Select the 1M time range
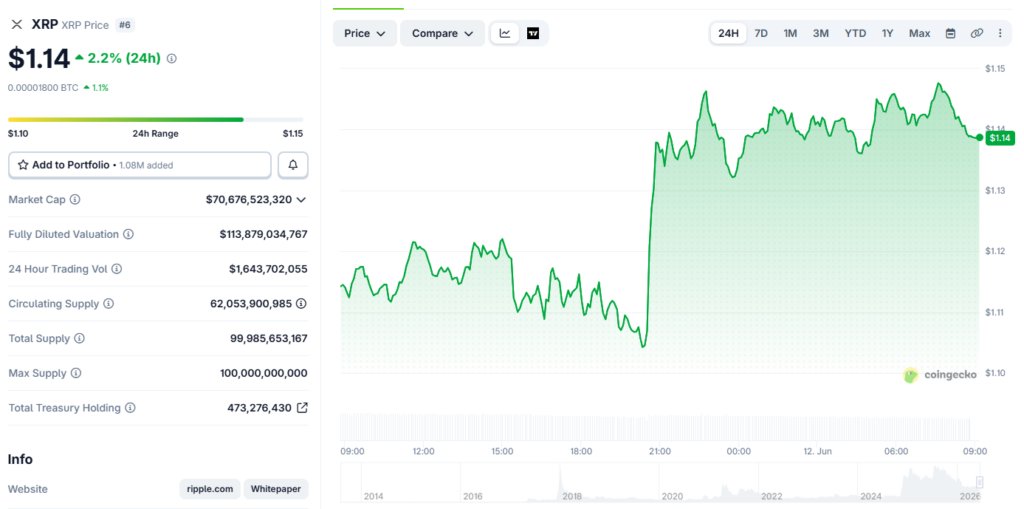 tap(790, 33)
